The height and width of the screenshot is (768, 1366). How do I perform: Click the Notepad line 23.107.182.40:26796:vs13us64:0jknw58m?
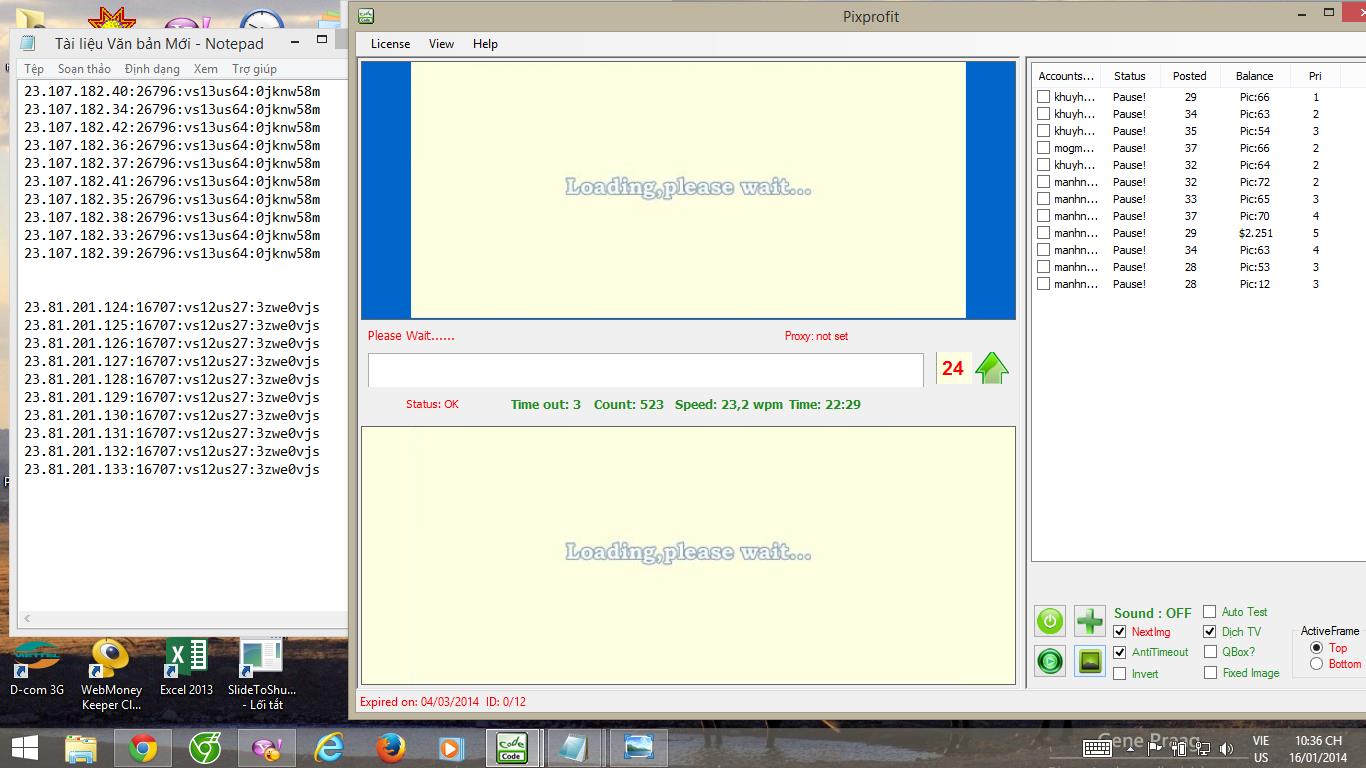[x=172, y=91]
